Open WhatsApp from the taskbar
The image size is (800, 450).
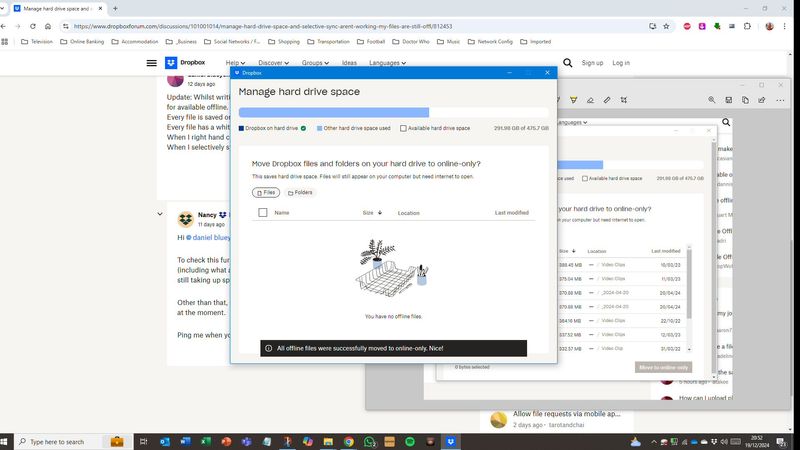pos(369,442)
